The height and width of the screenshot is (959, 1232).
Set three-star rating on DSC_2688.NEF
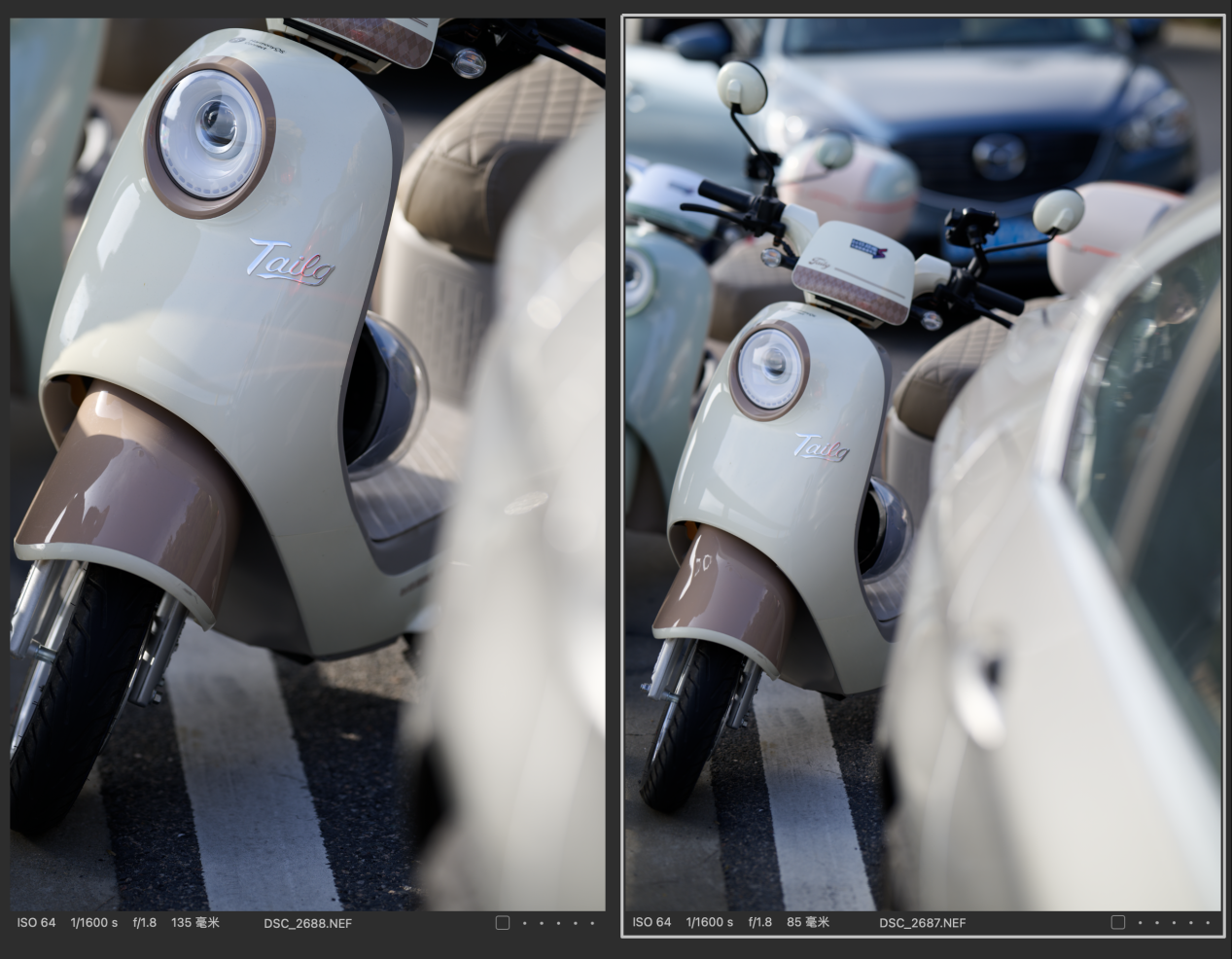click(558, 923)
